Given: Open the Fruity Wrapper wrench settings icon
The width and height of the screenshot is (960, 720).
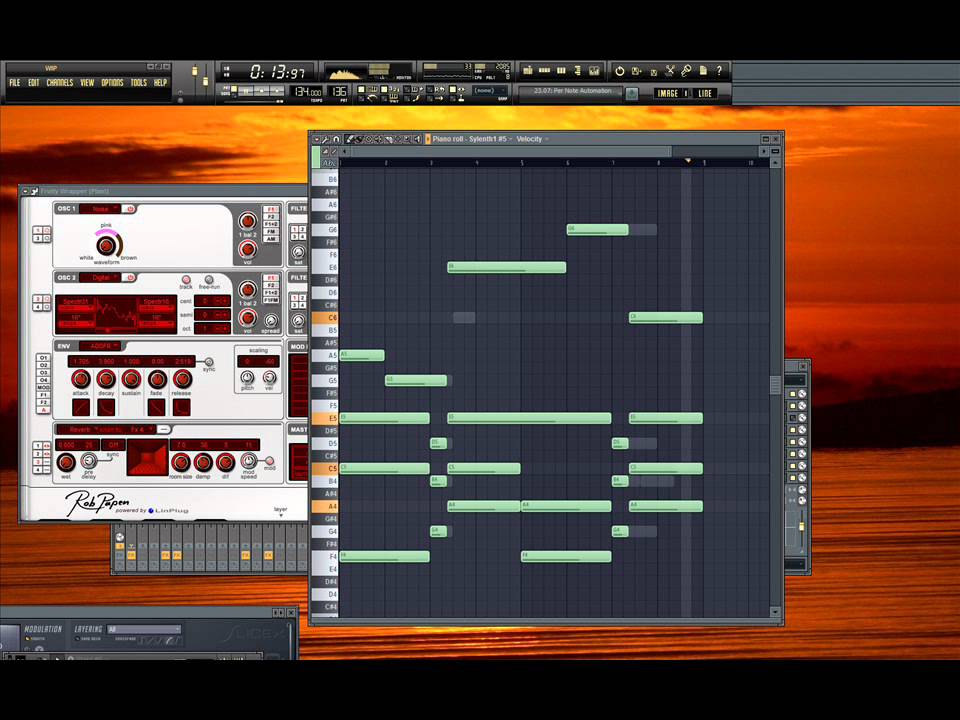Looking at the screenshot, I should click(x=35, y=192).
